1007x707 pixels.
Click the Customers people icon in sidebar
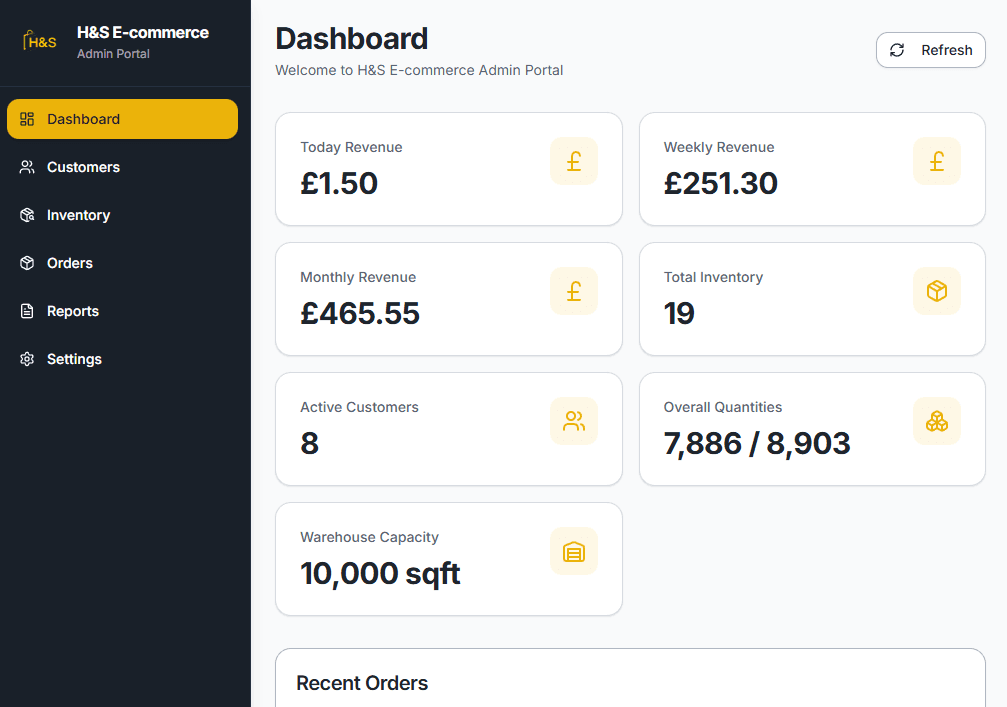(27, 167)
